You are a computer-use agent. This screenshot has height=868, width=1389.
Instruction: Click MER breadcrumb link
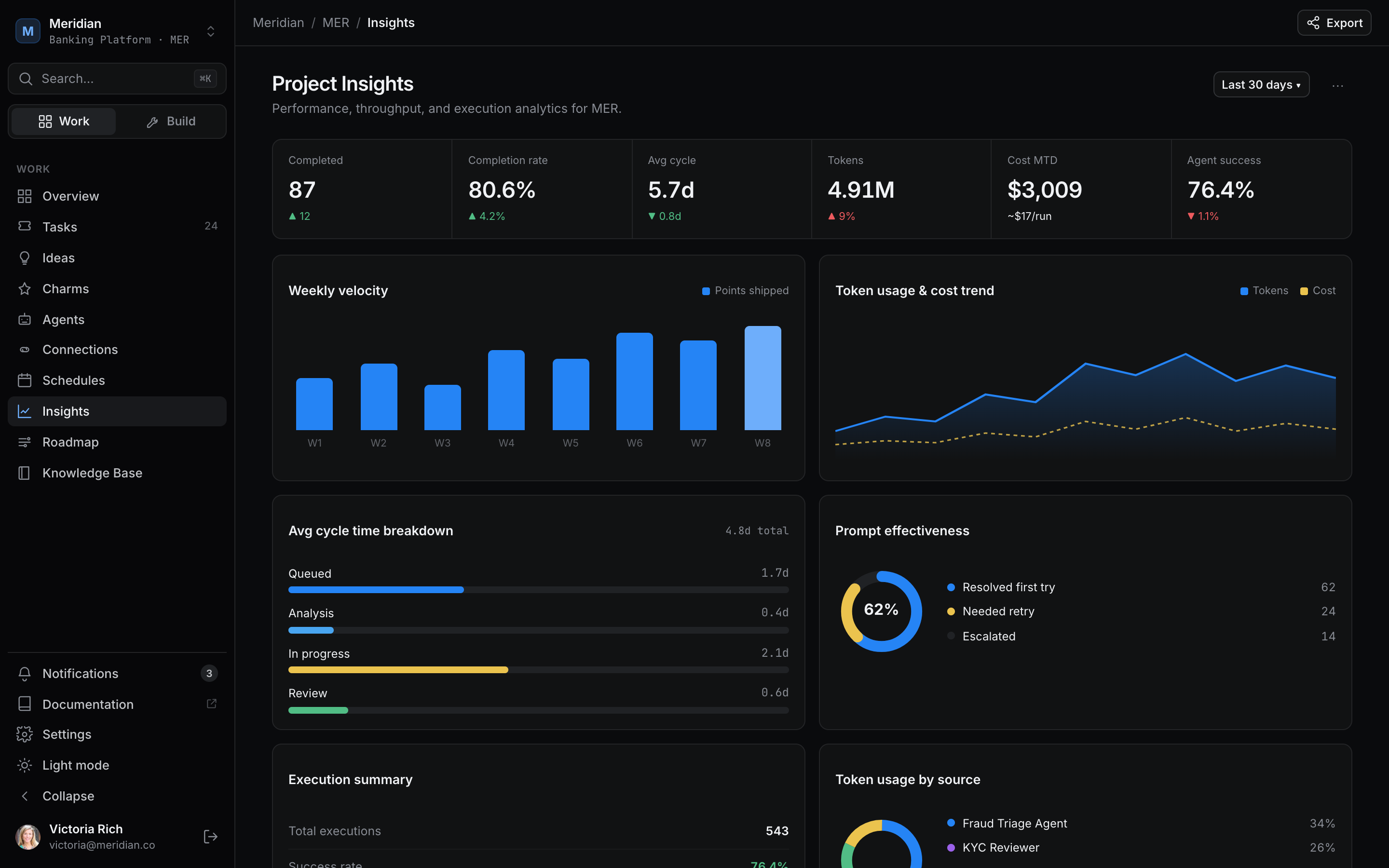[336, 22]
